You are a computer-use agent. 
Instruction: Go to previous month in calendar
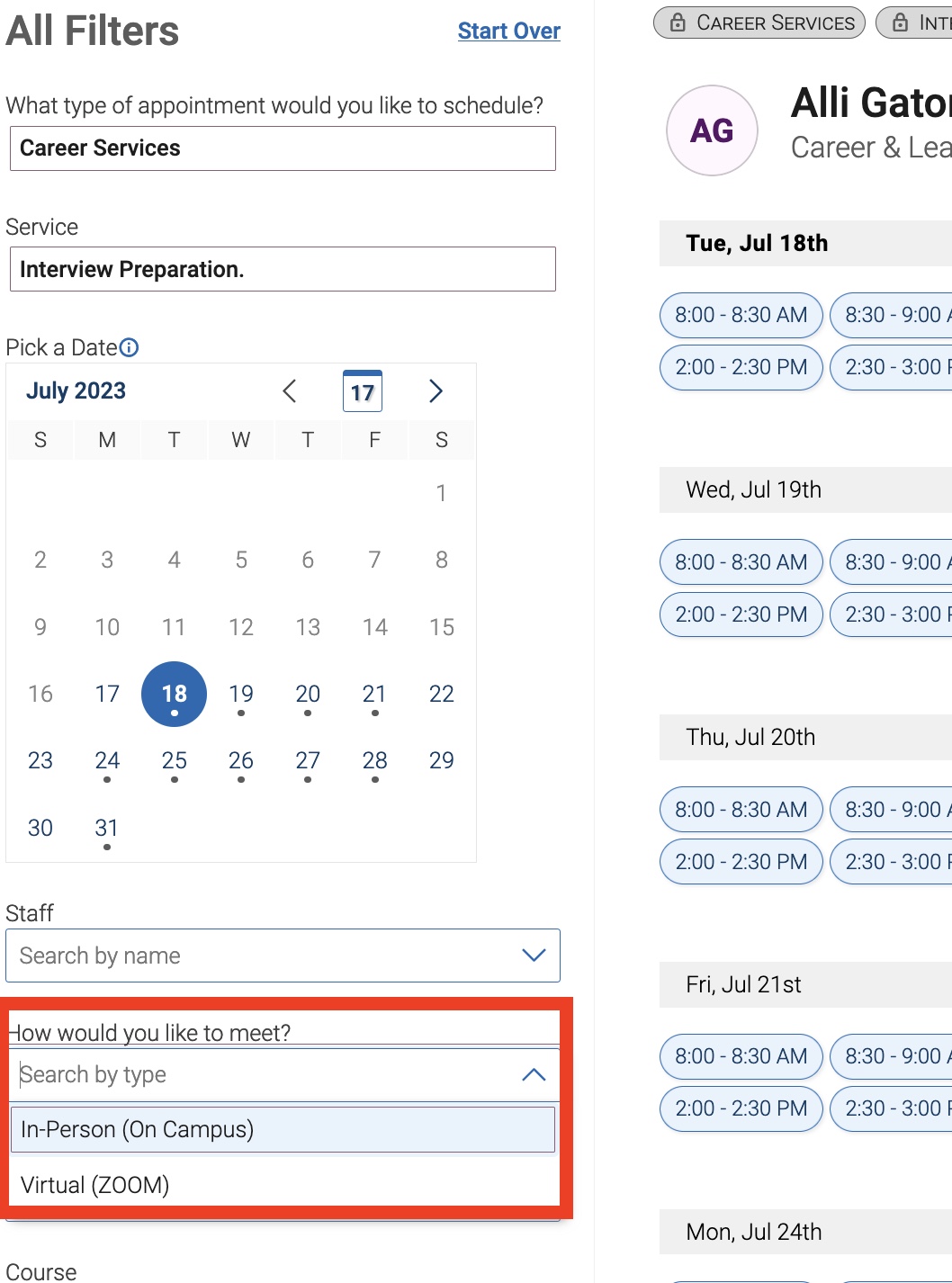click(289, 391)
